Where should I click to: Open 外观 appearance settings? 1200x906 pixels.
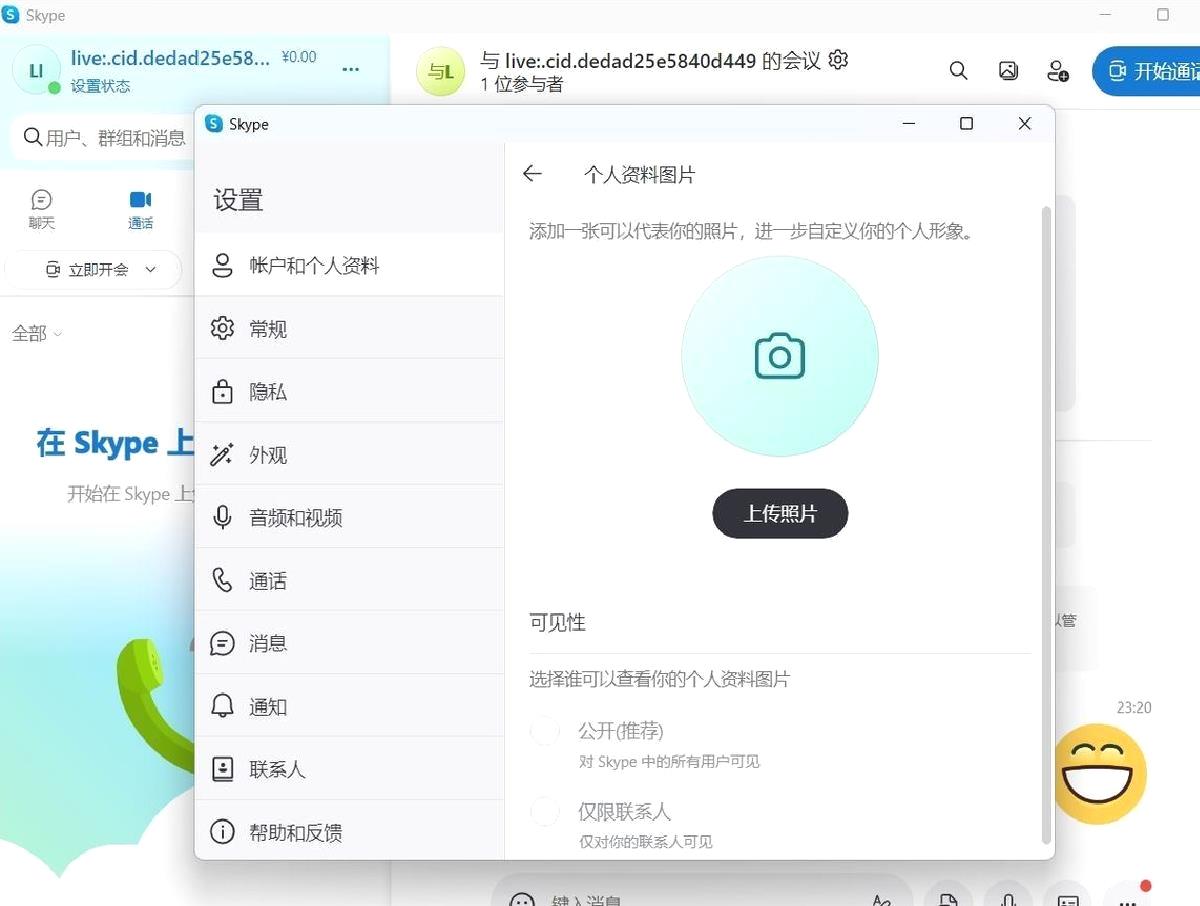(x=349, y=454)
